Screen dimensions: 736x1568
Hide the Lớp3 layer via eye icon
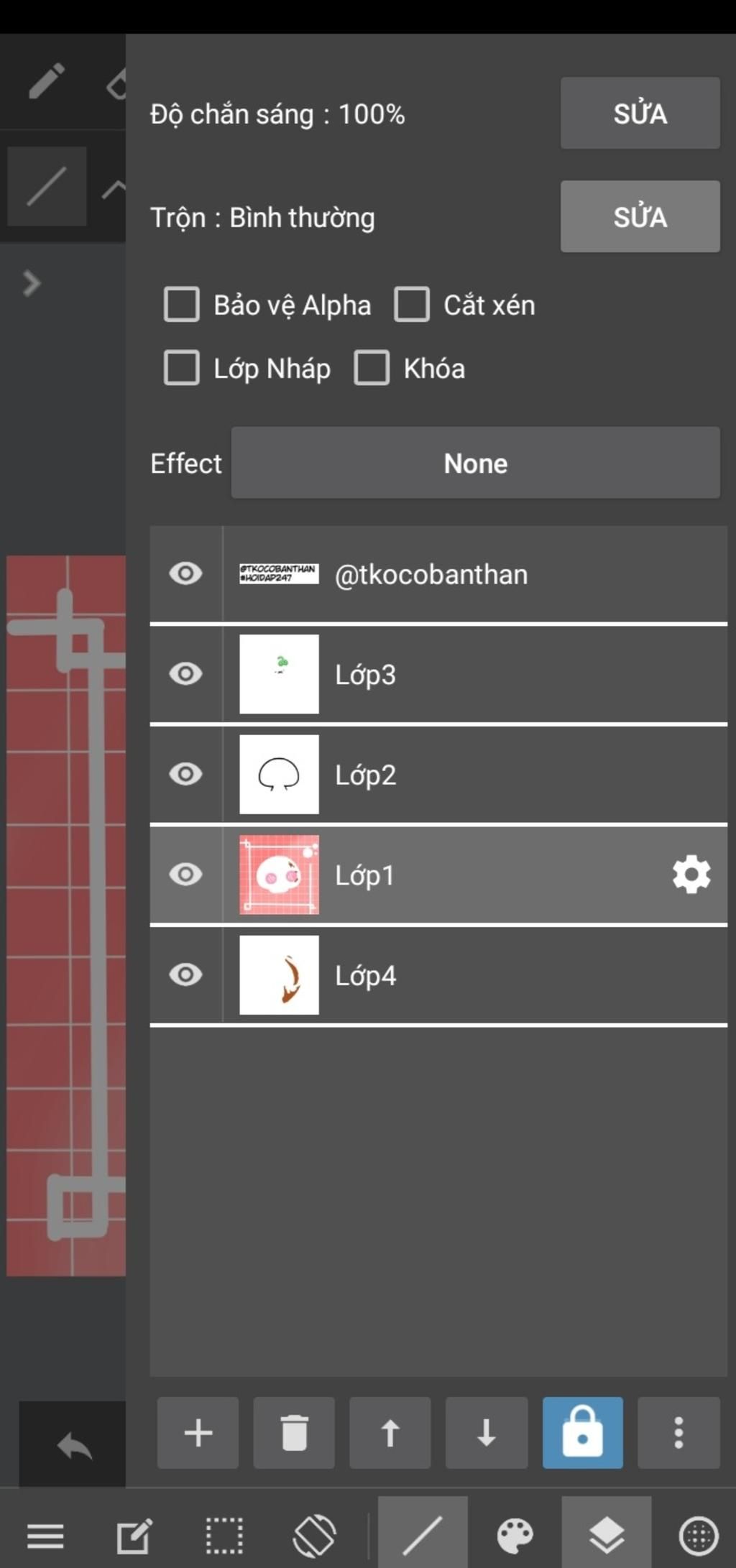pos(185,673)
